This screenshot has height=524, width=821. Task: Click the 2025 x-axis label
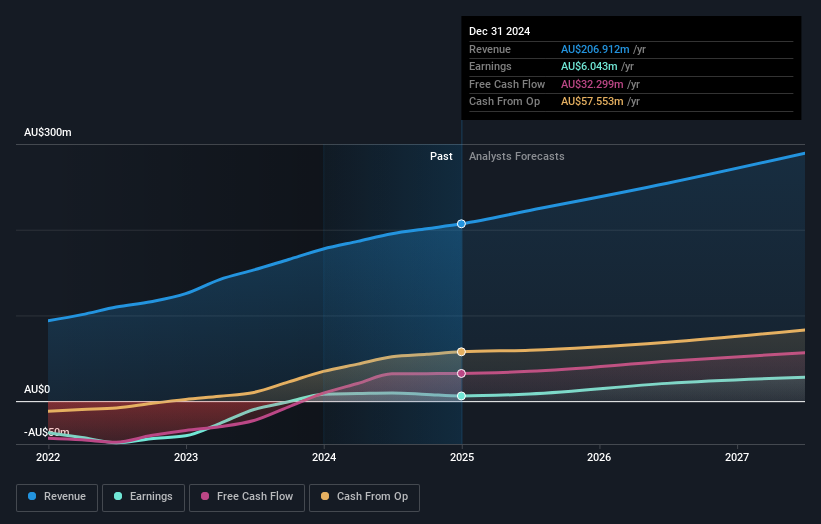(462, 457)
